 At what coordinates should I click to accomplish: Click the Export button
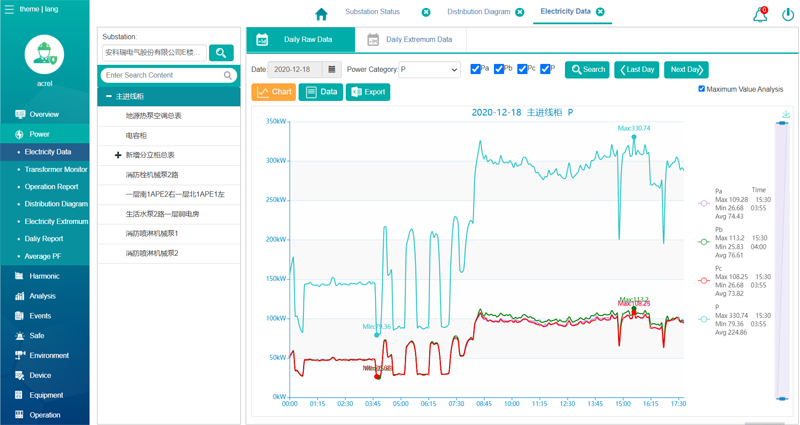[367, 92]
